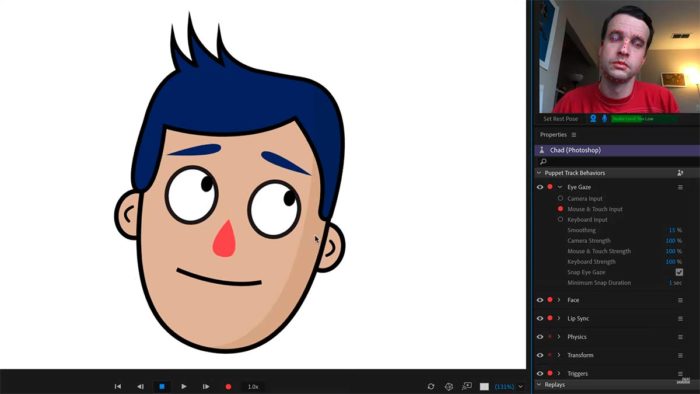Viewport: 700px width, 394px height.
Task: Click the blue Stop button
Action: [x=162, y=386]
